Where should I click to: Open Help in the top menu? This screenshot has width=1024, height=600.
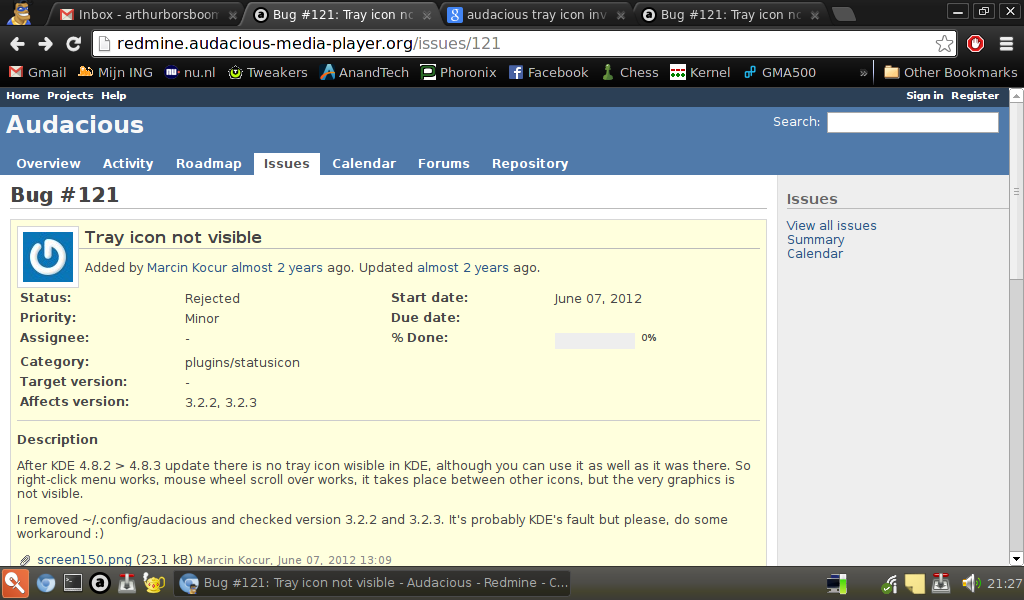tap(114, 96)
